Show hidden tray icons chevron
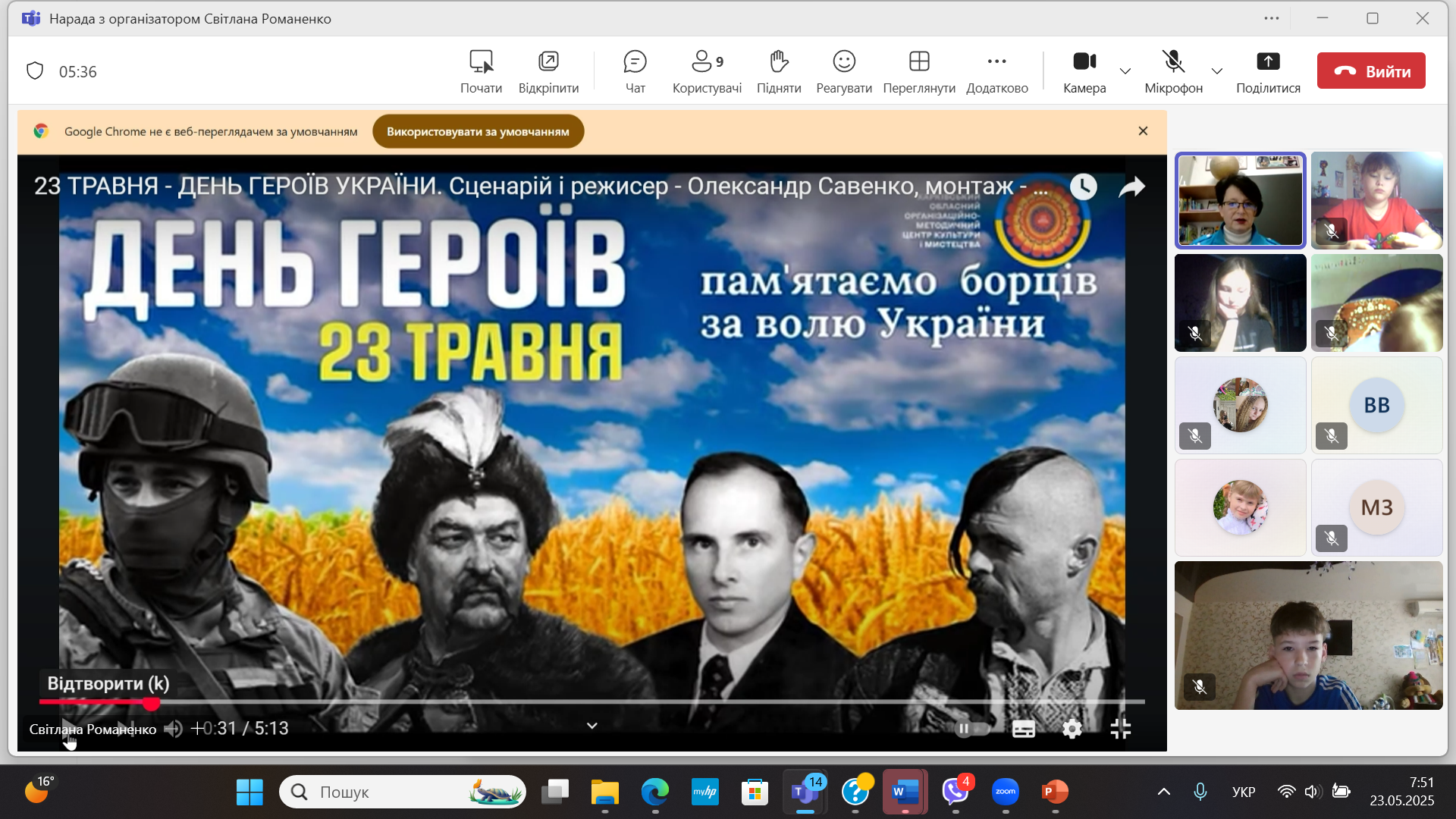1456x819 pixels. point(1163,792)
